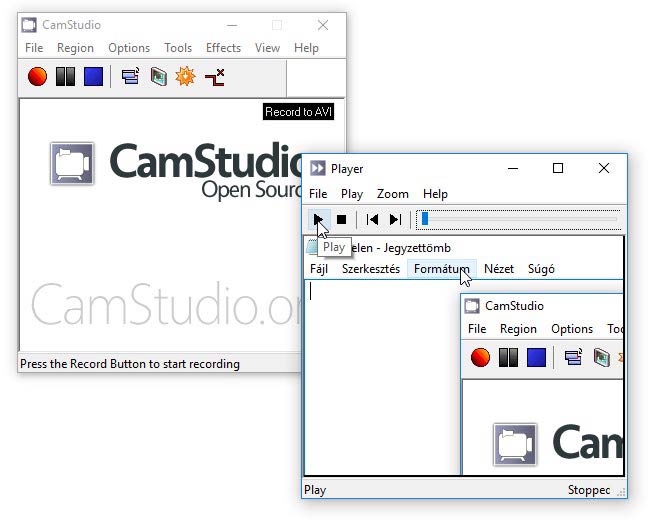
Task: Open File menu of the CamStudio inside the Player video
Action: [x=477, y=329]
